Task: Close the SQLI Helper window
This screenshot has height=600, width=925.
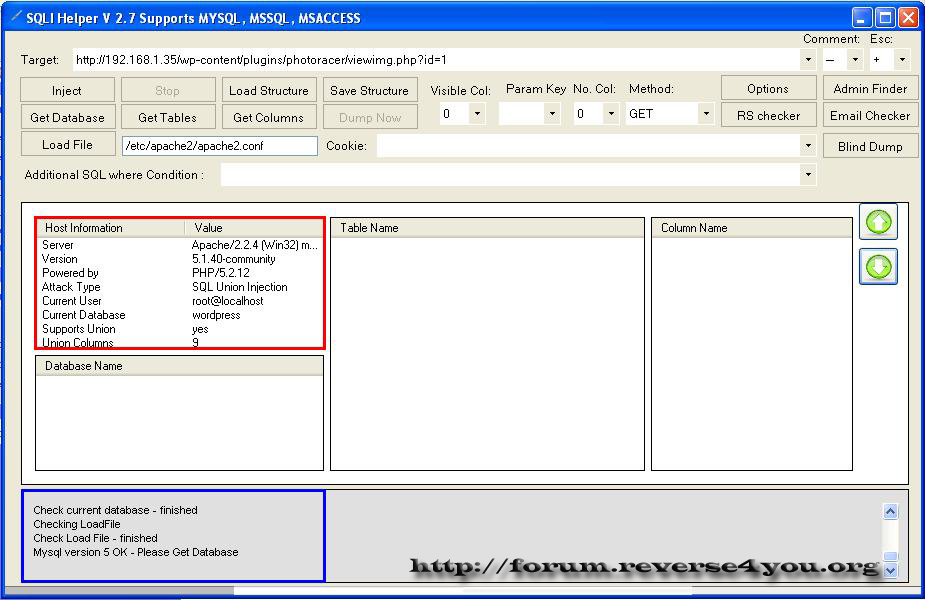Action: pos(907,18)
